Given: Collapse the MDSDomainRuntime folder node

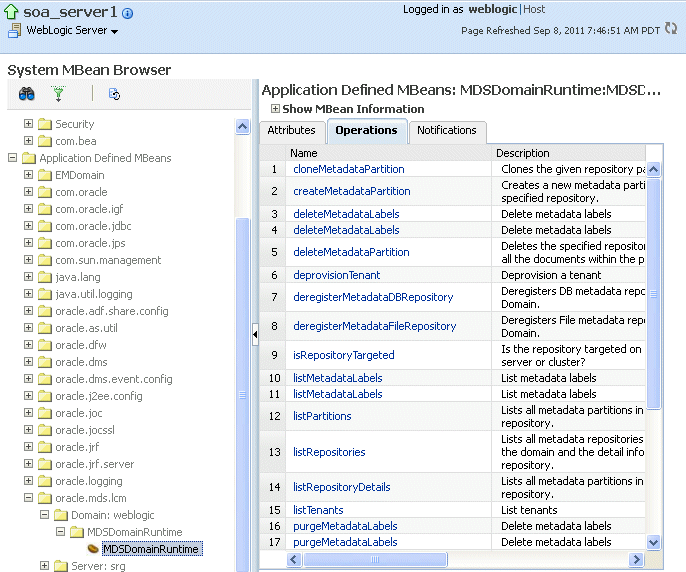Looking at the screenshot, I should coord(60,532).
